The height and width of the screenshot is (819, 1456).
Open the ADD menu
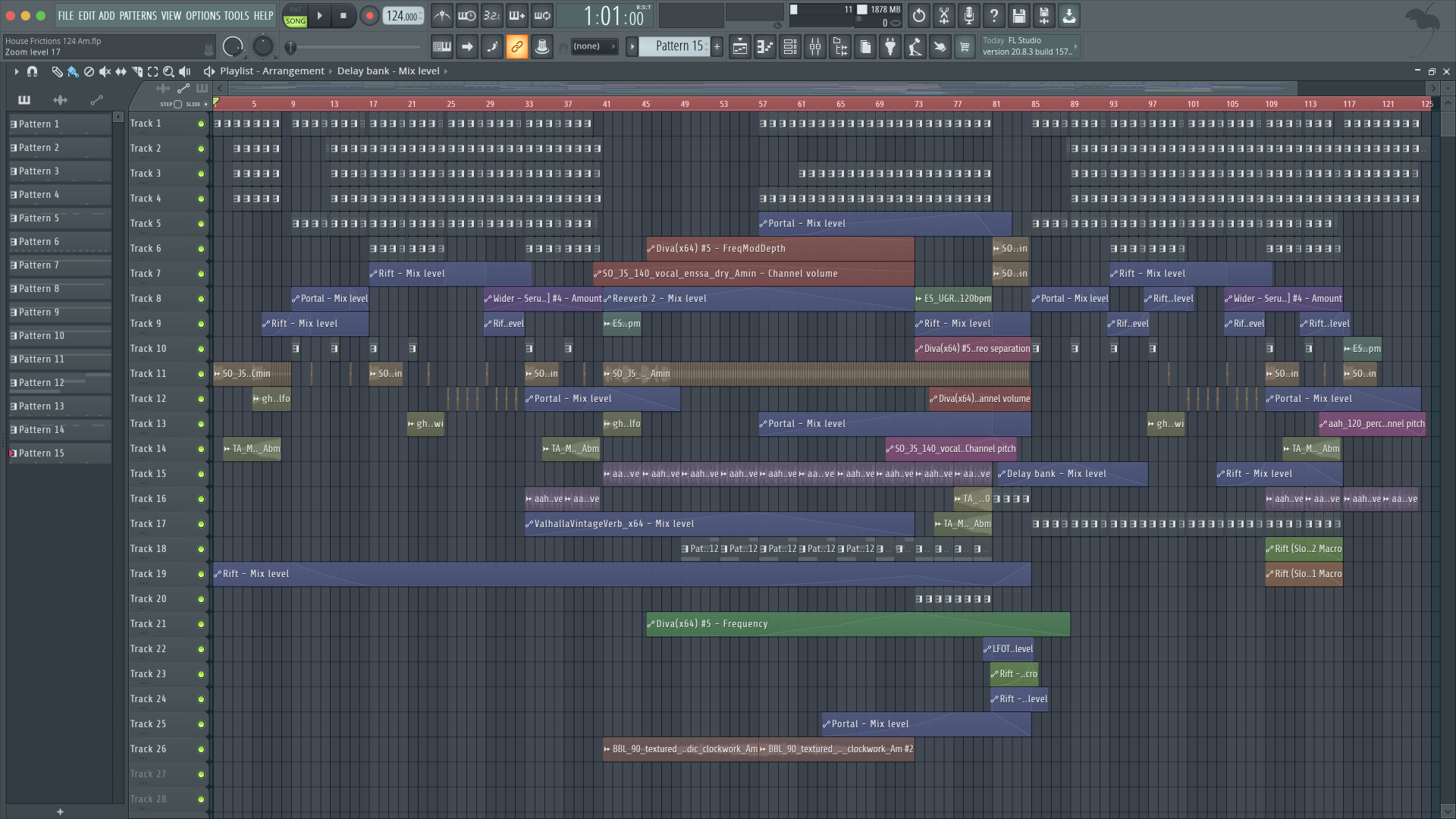coord(107,15)
